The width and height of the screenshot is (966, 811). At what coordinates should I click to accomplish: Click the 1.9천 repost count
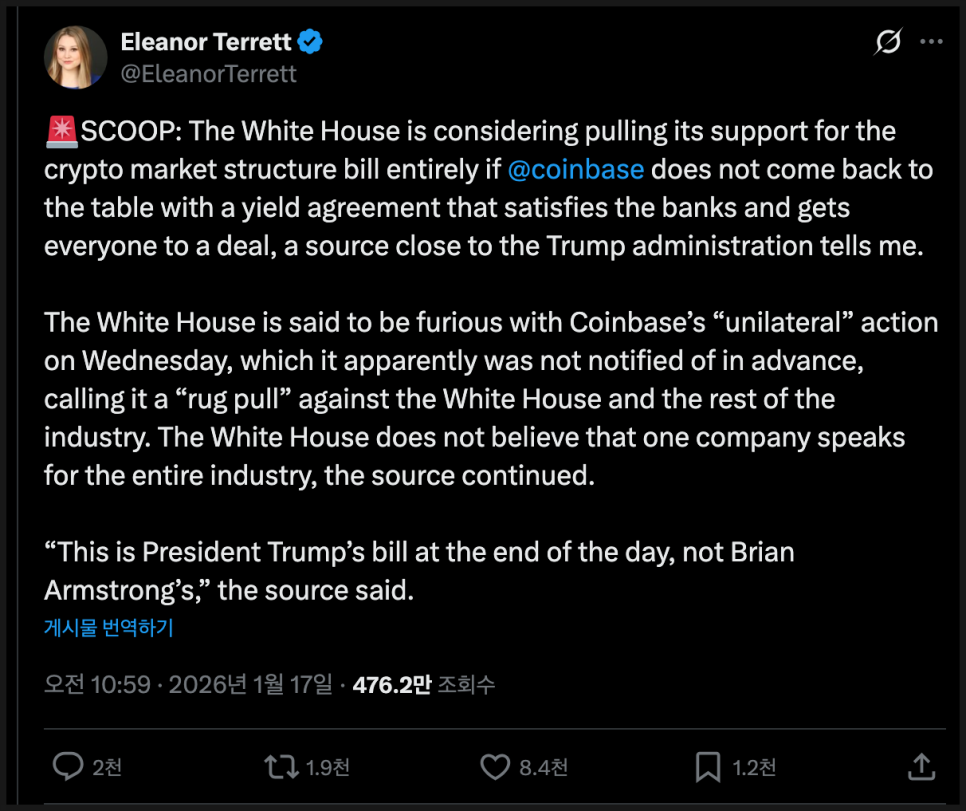[x=328, y=768]
